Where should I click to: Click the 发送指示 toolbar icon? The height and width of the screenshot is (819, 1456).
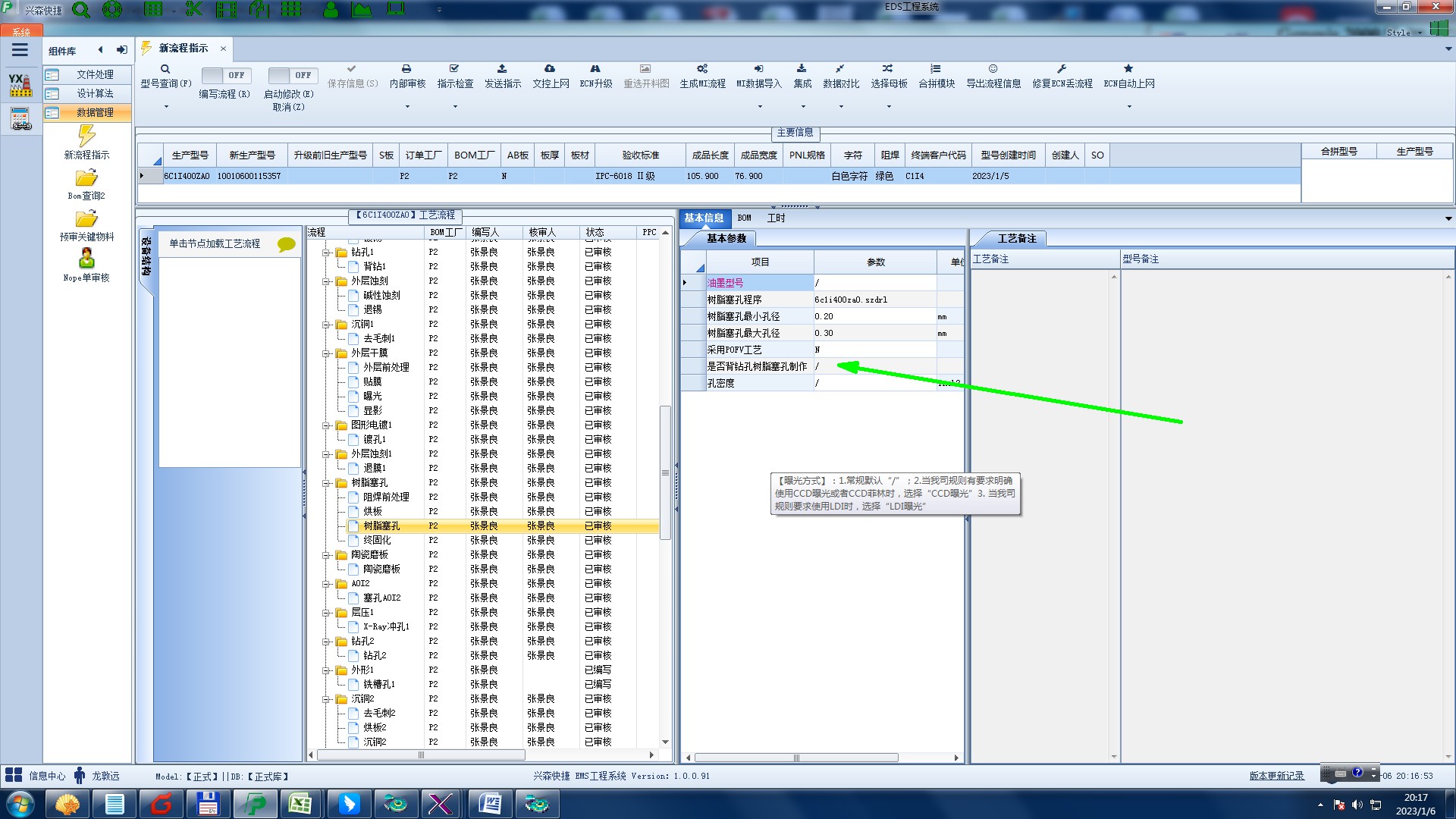[502, 69]
